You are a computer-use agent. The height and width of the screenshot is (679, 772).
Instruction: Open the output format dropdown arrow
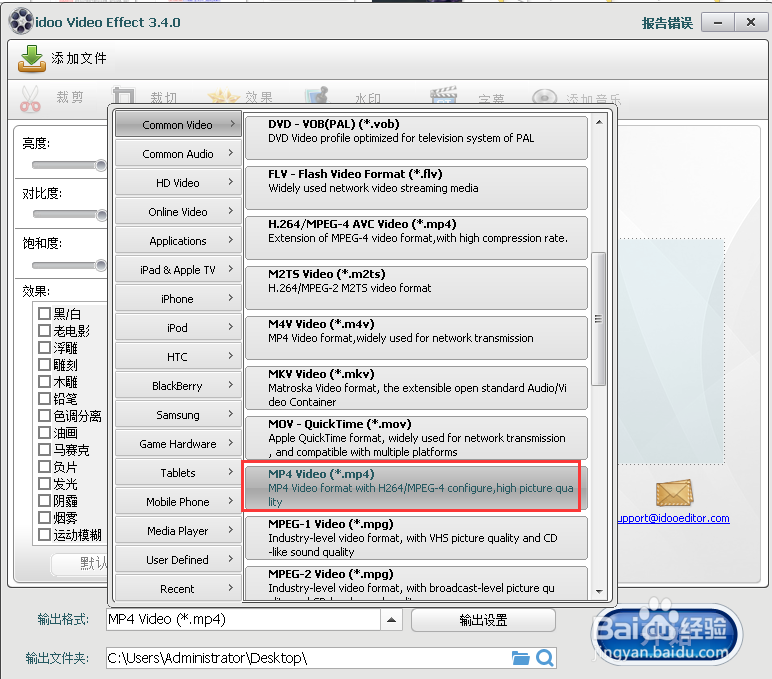[x=391, y=620]
